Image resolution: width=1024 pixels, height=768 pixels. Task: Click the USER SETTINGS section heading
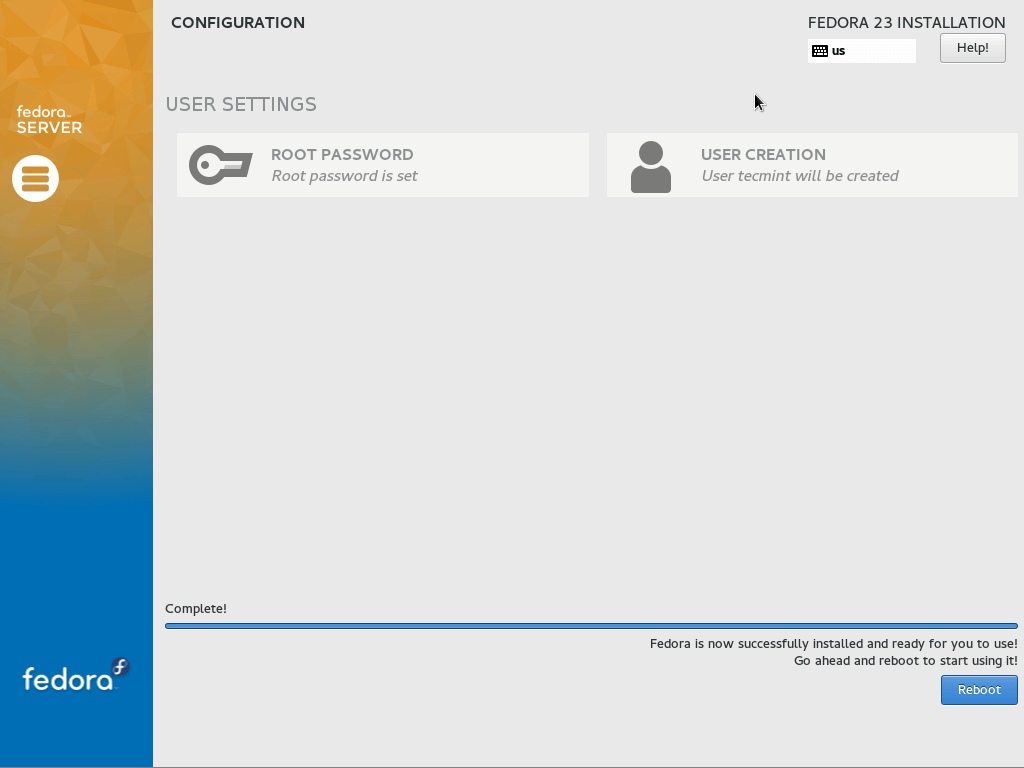point(241,105)
